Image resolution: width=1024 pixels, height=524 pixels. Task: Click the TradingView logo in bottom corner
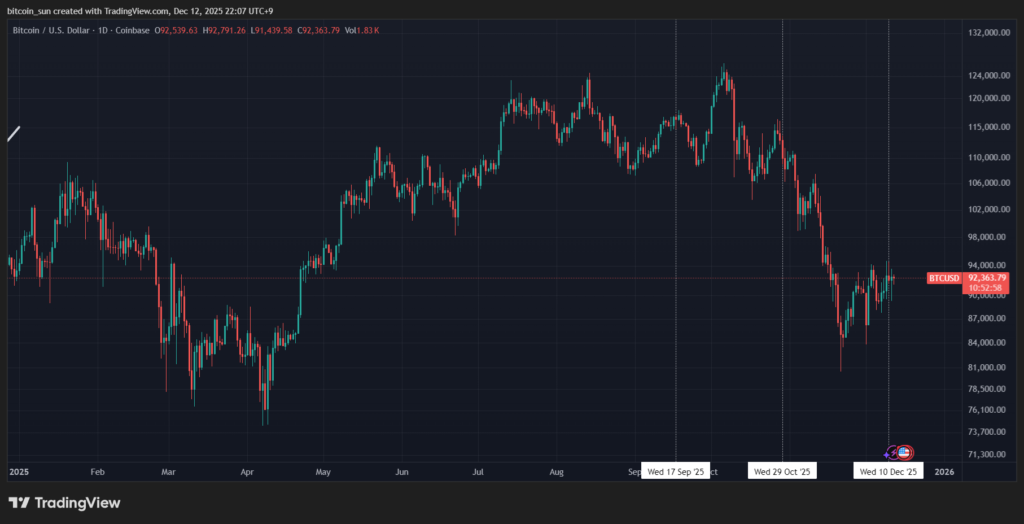pyautogui.click(x=65, y=503)
